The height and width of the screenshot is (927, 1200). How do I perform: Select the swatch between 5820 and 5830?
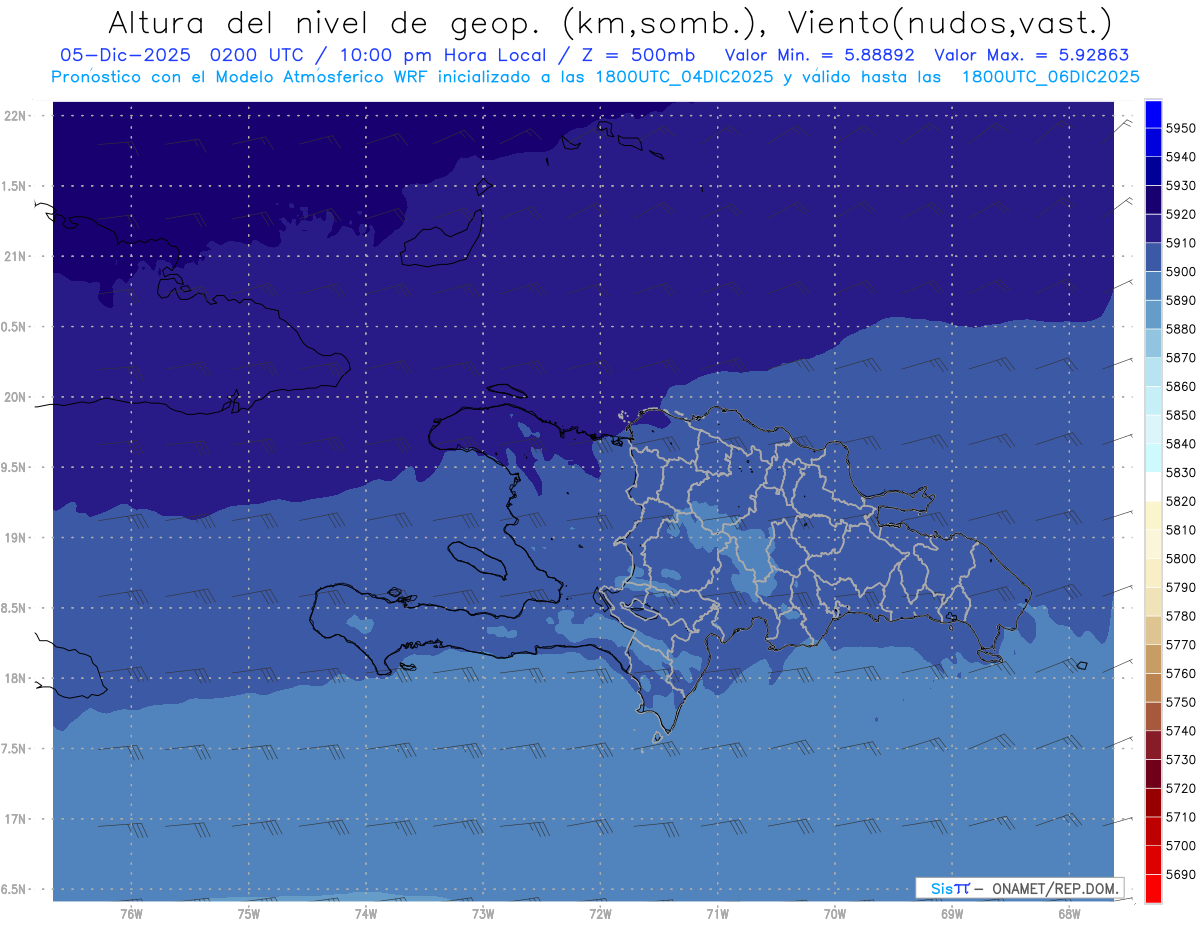[x=1153, y=487]
